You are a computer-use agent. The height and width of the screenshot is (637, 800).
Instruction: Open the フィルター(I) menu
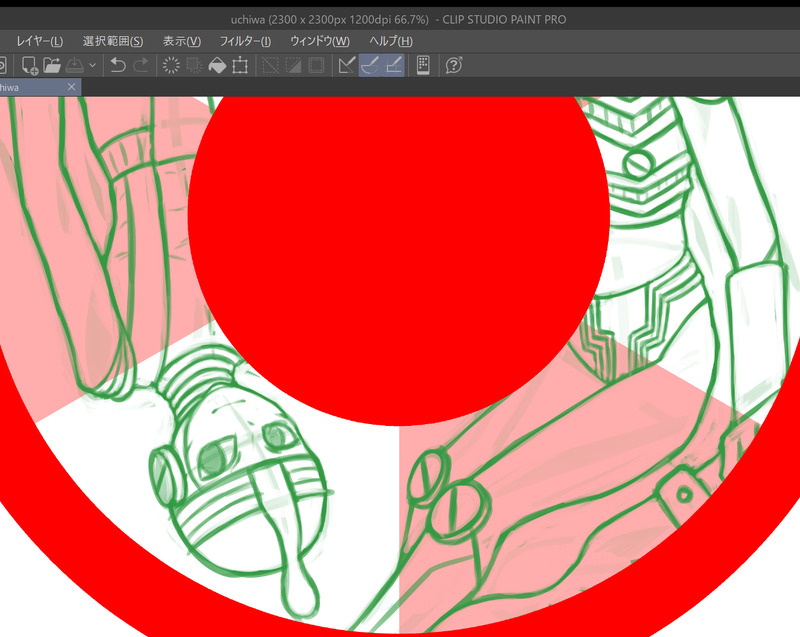point(245,41)
